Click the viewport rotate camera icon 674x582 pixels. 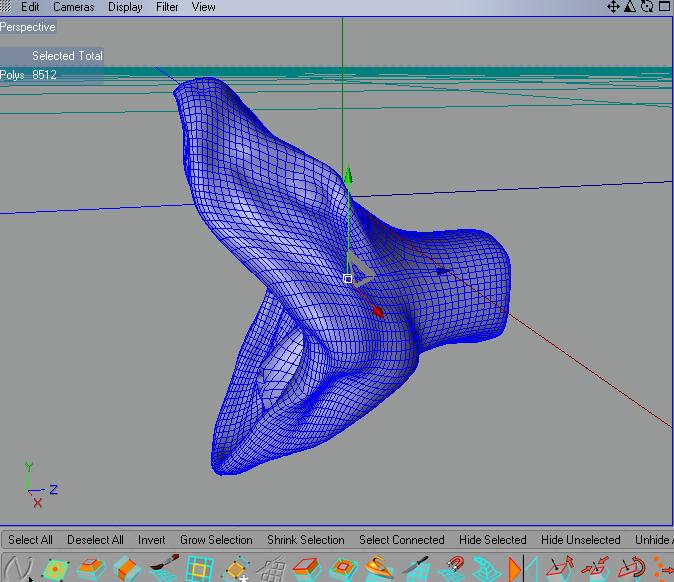point(647,7)
